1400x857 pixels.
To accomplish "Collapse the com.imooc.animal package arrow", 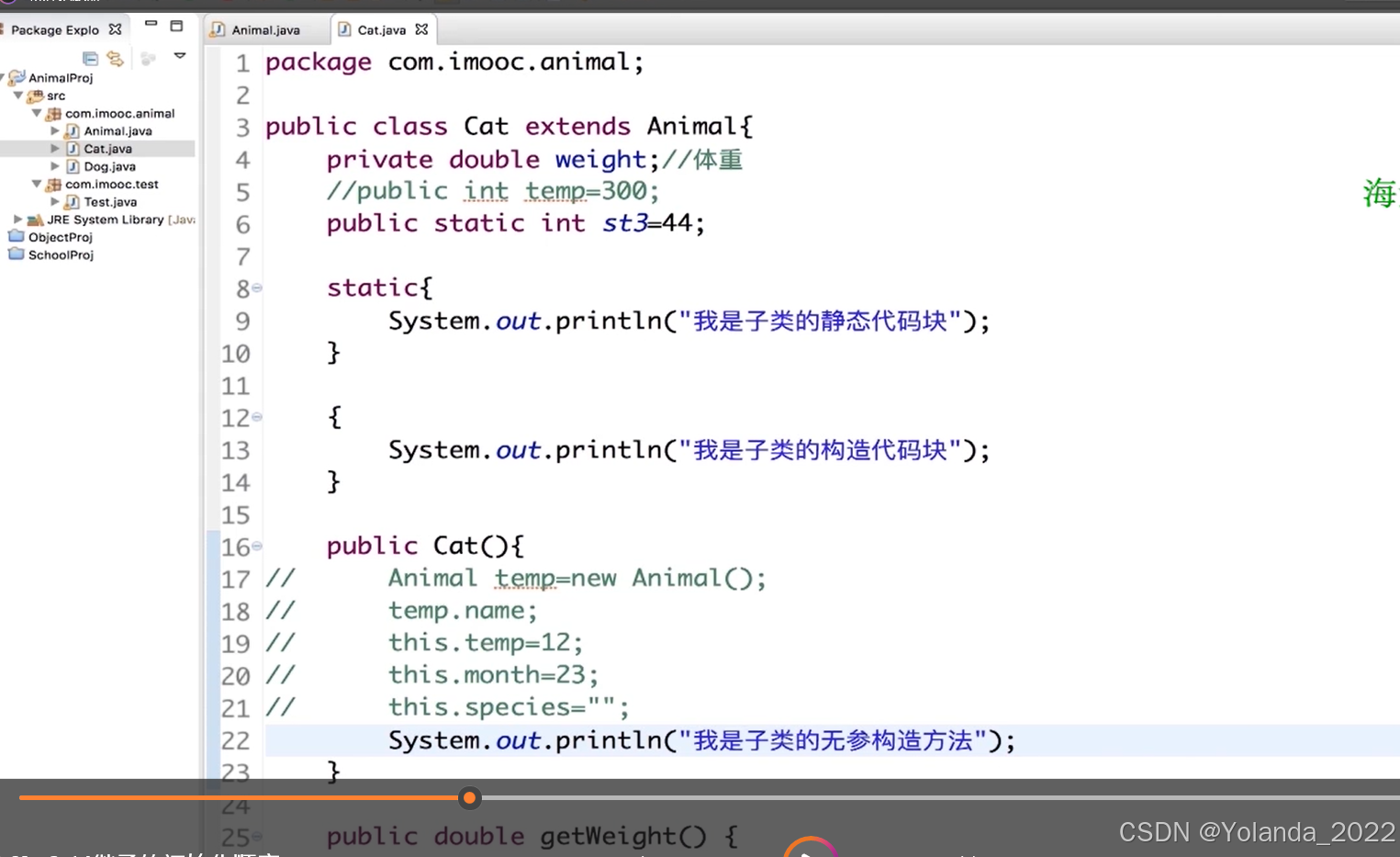I will tap(37, 113).
